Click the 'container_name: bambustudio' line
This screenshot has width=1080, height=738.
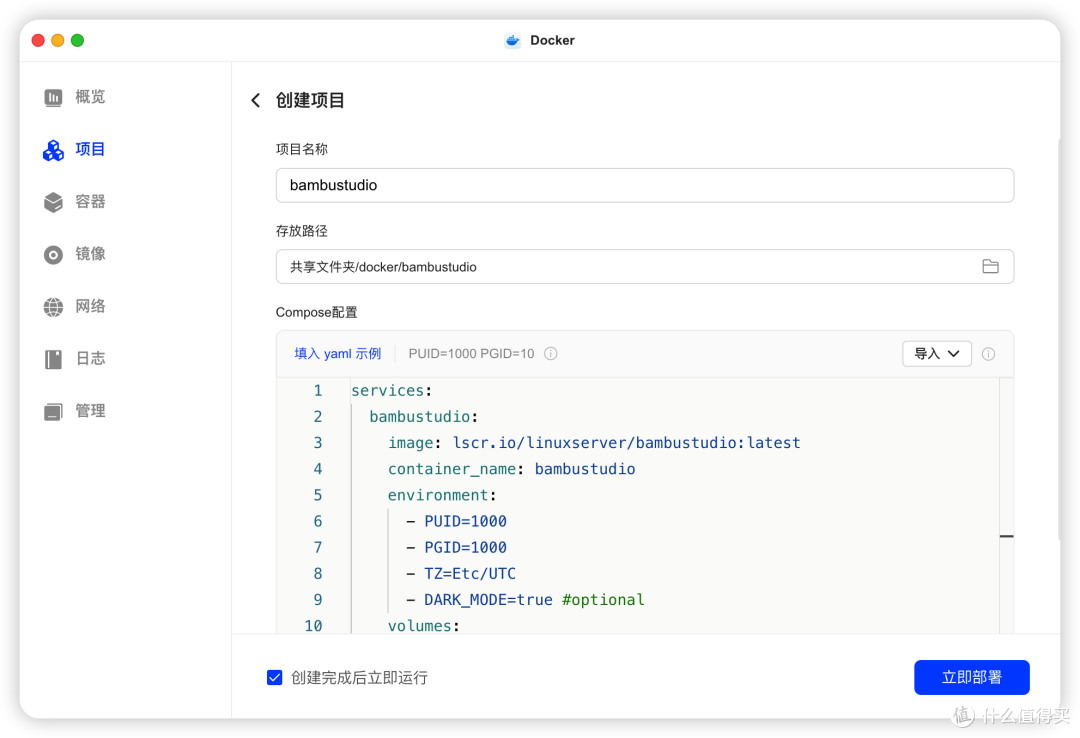pyautogui.click(x=511, y=469)
